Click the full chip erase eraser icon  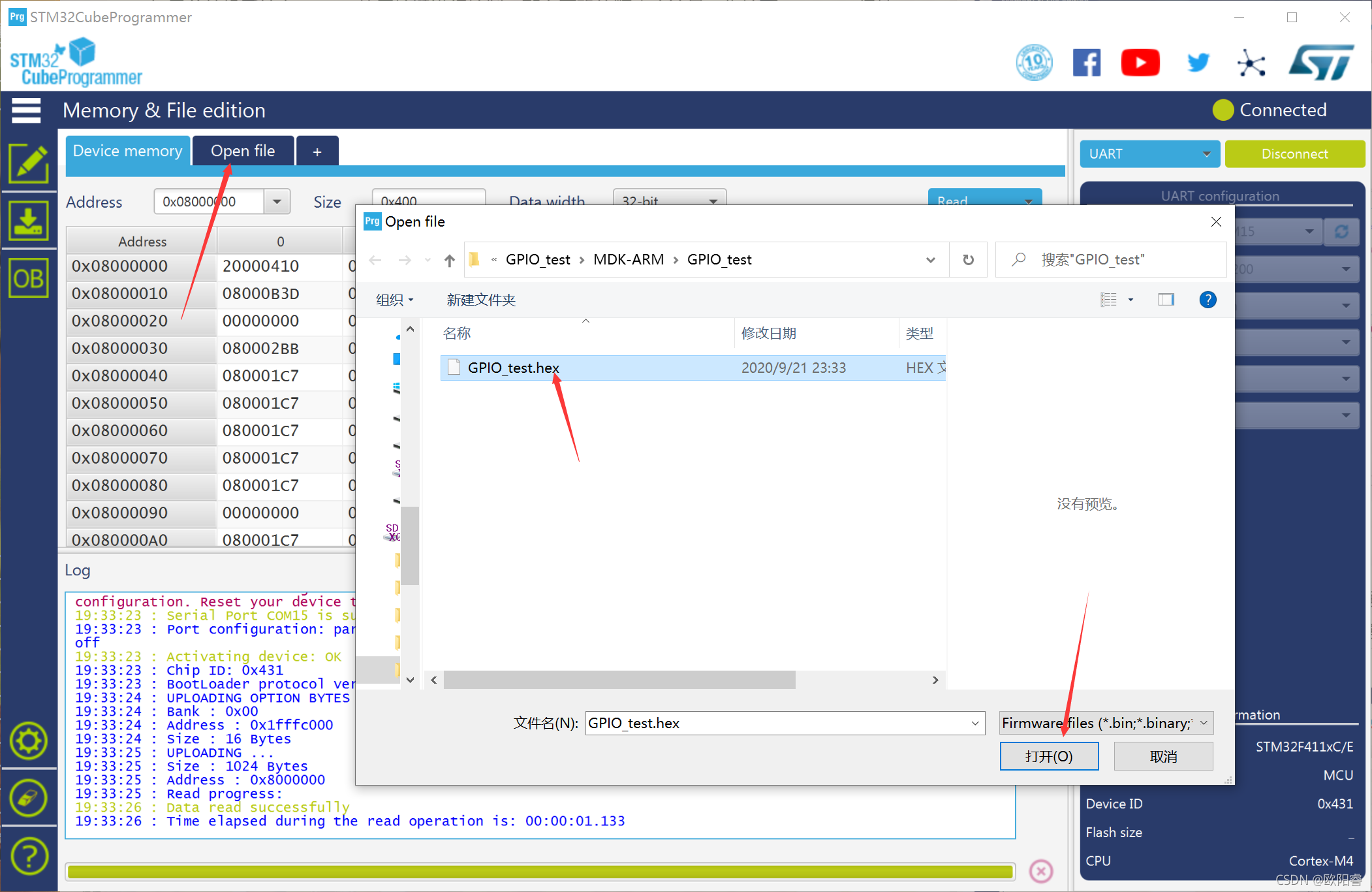29,798
